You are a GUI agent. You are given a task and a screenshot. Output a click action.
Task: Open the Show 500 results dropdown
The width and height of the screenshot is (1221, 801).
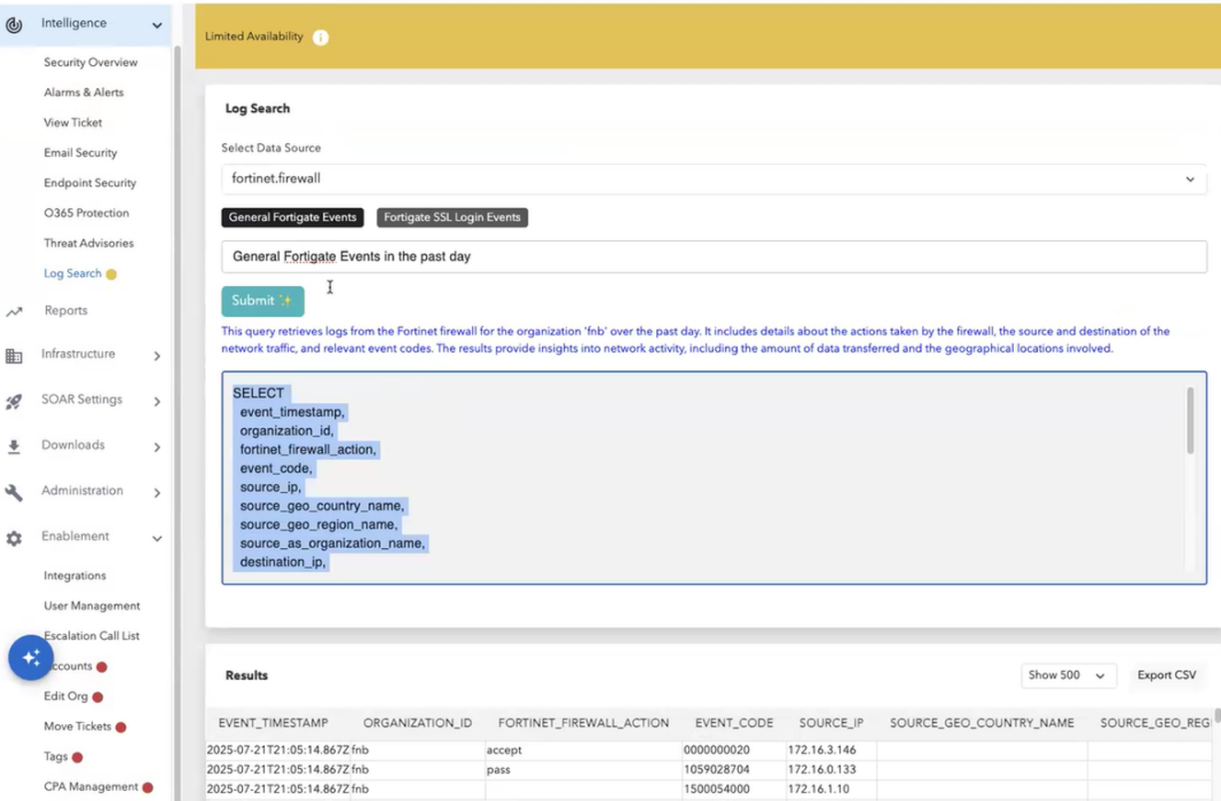pos(1068,676)
